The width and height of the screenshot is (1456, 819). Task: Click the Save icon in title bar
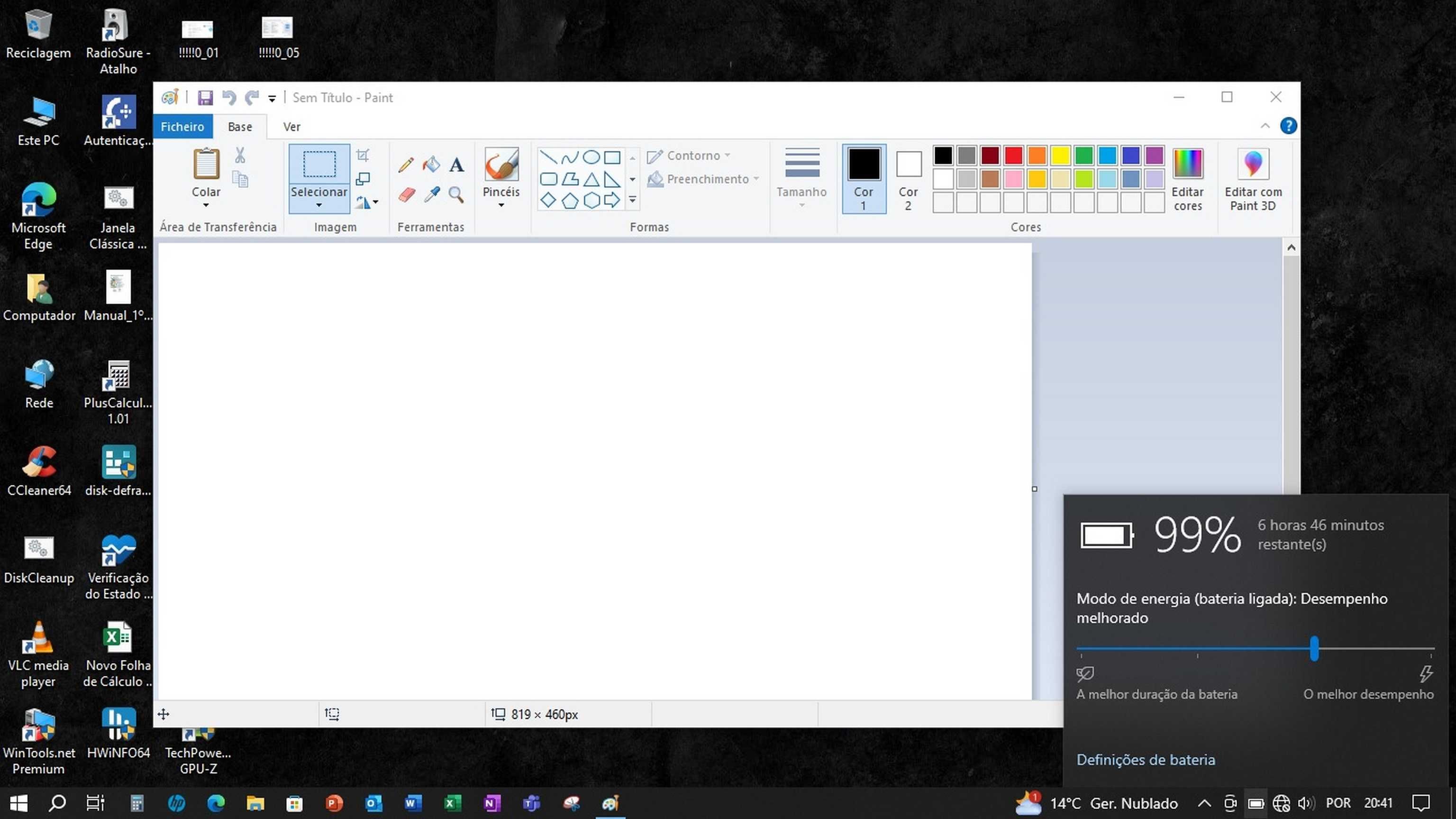tap(205, 98)
